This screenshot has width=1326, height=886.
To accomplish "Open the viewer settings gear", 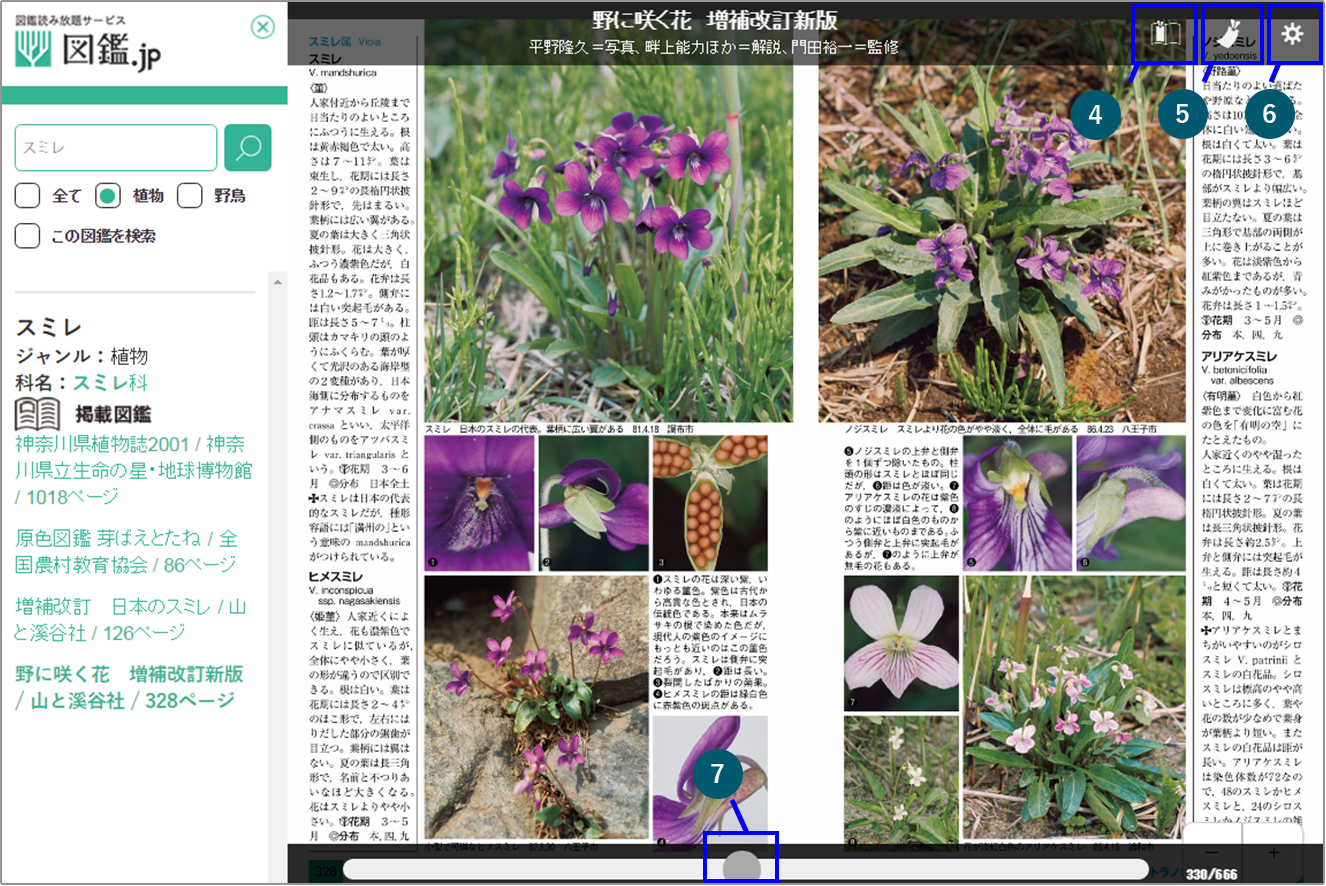I will tap(1293, 34).
